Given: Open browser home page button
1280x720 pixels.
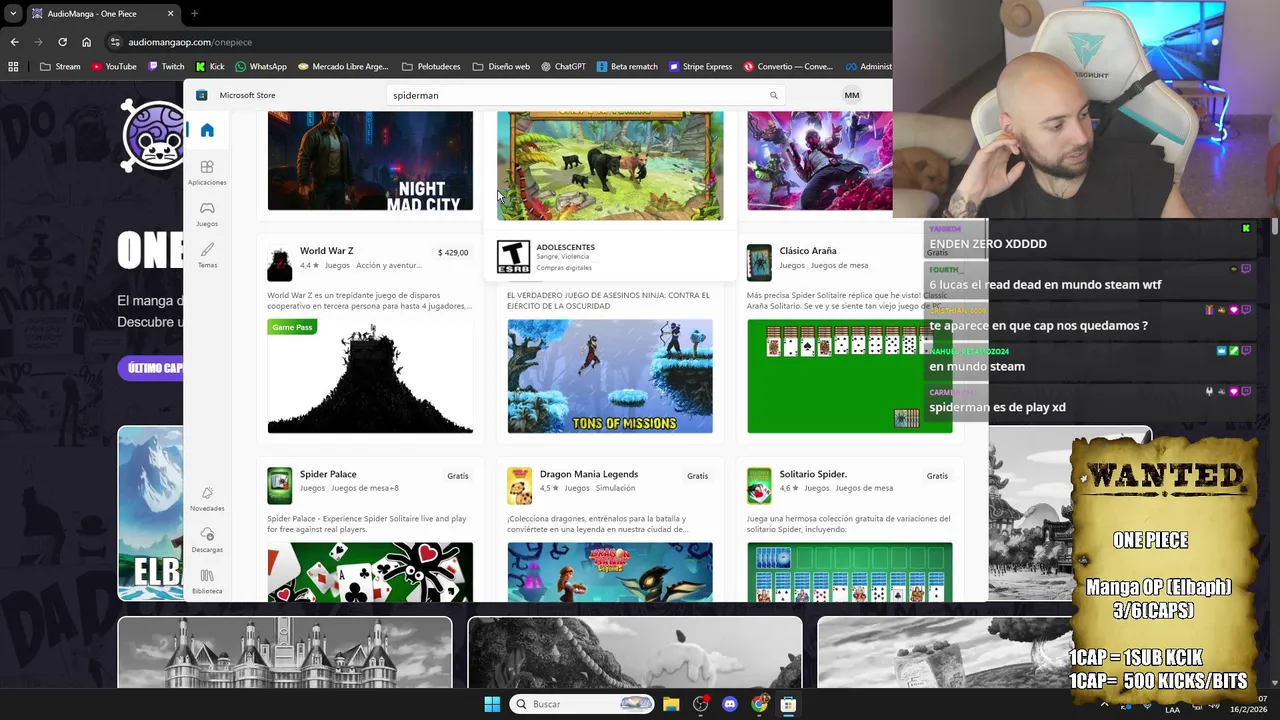Looking at the screenshot, I should pos(86,42).
